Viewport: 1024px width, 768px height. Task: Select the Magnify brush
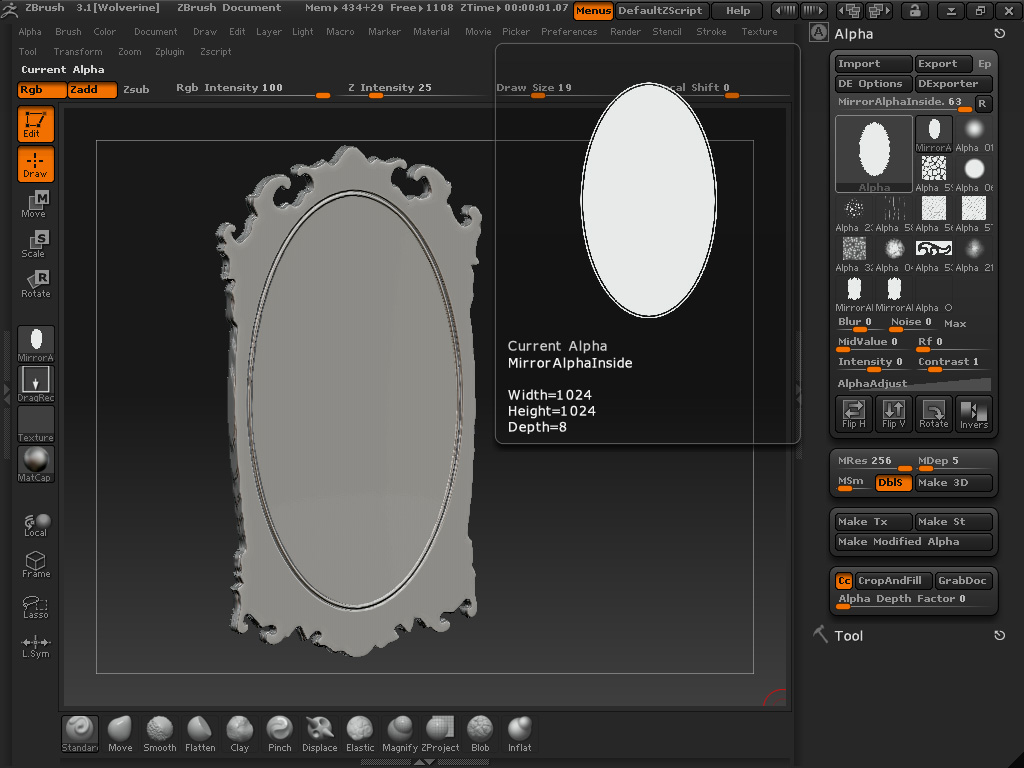pyautogui.click(x=400, y=733)
